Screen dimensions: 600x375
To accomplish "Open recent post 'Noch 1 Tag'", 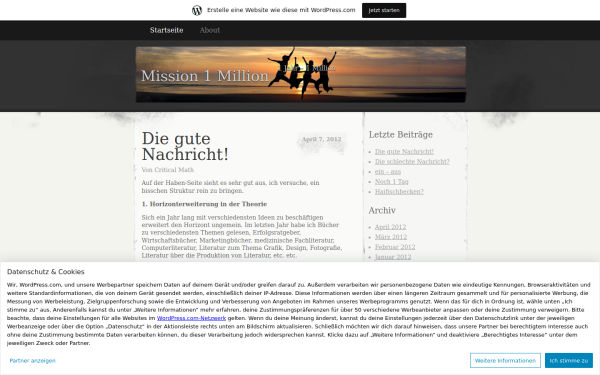I will pos(391,181).
